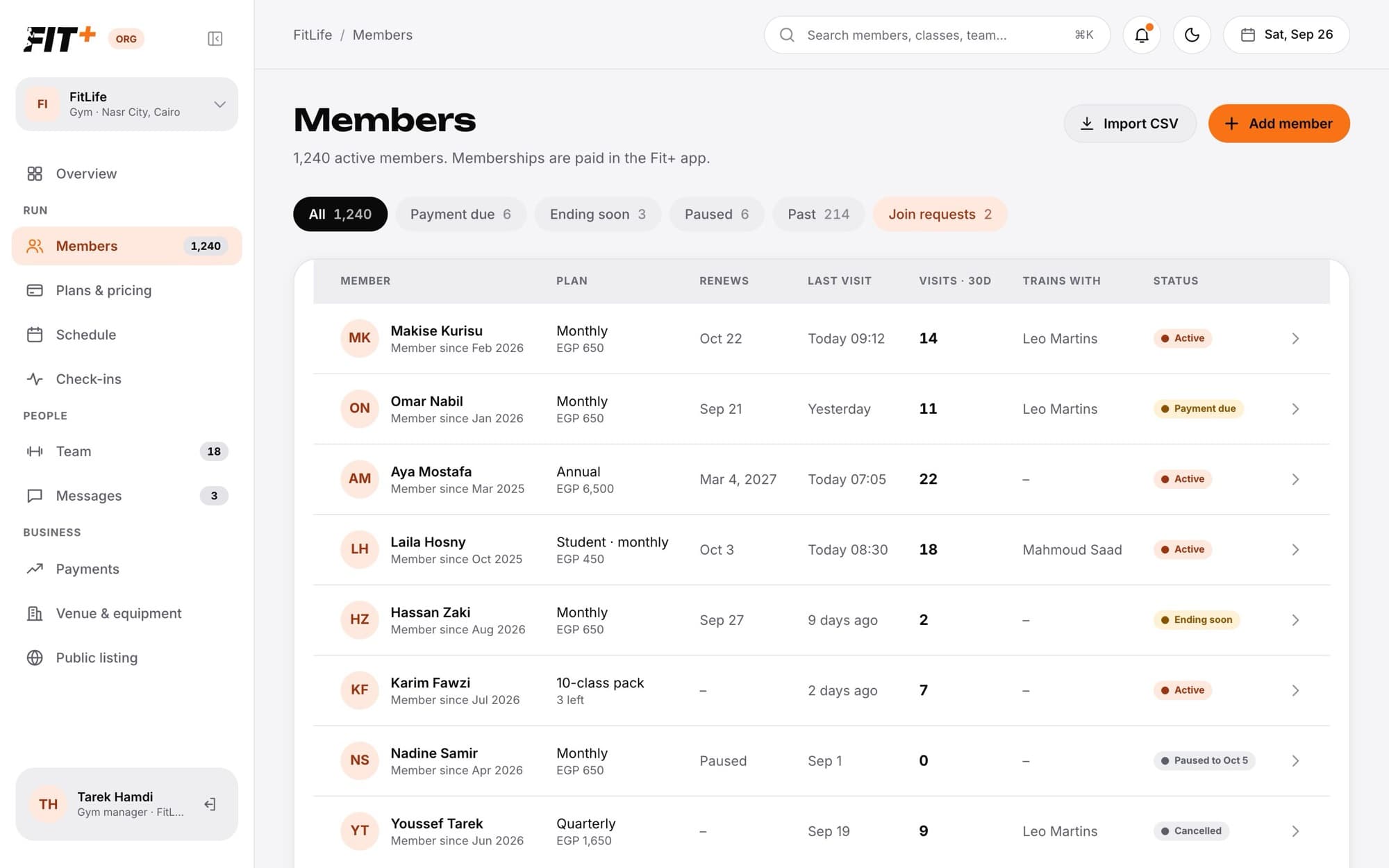Toggle dark mode moon icon
This screenshot has height=868, width=1389.
[1192, 35]
